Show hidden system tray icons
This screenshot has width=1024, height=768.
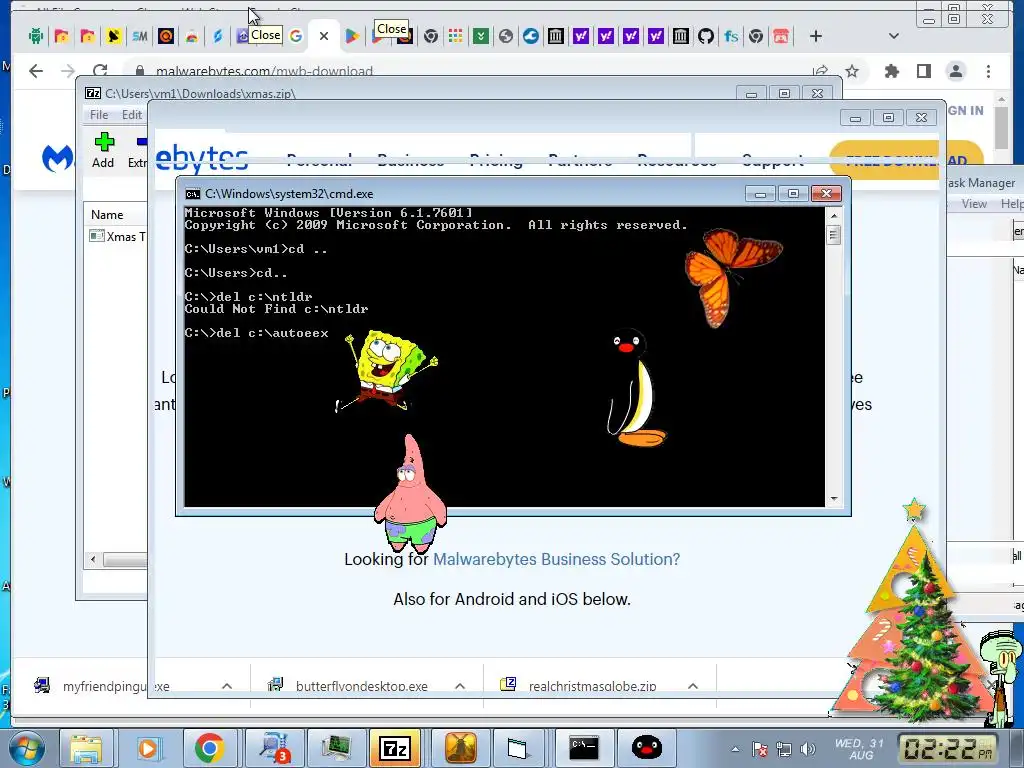tap(735, 749)
